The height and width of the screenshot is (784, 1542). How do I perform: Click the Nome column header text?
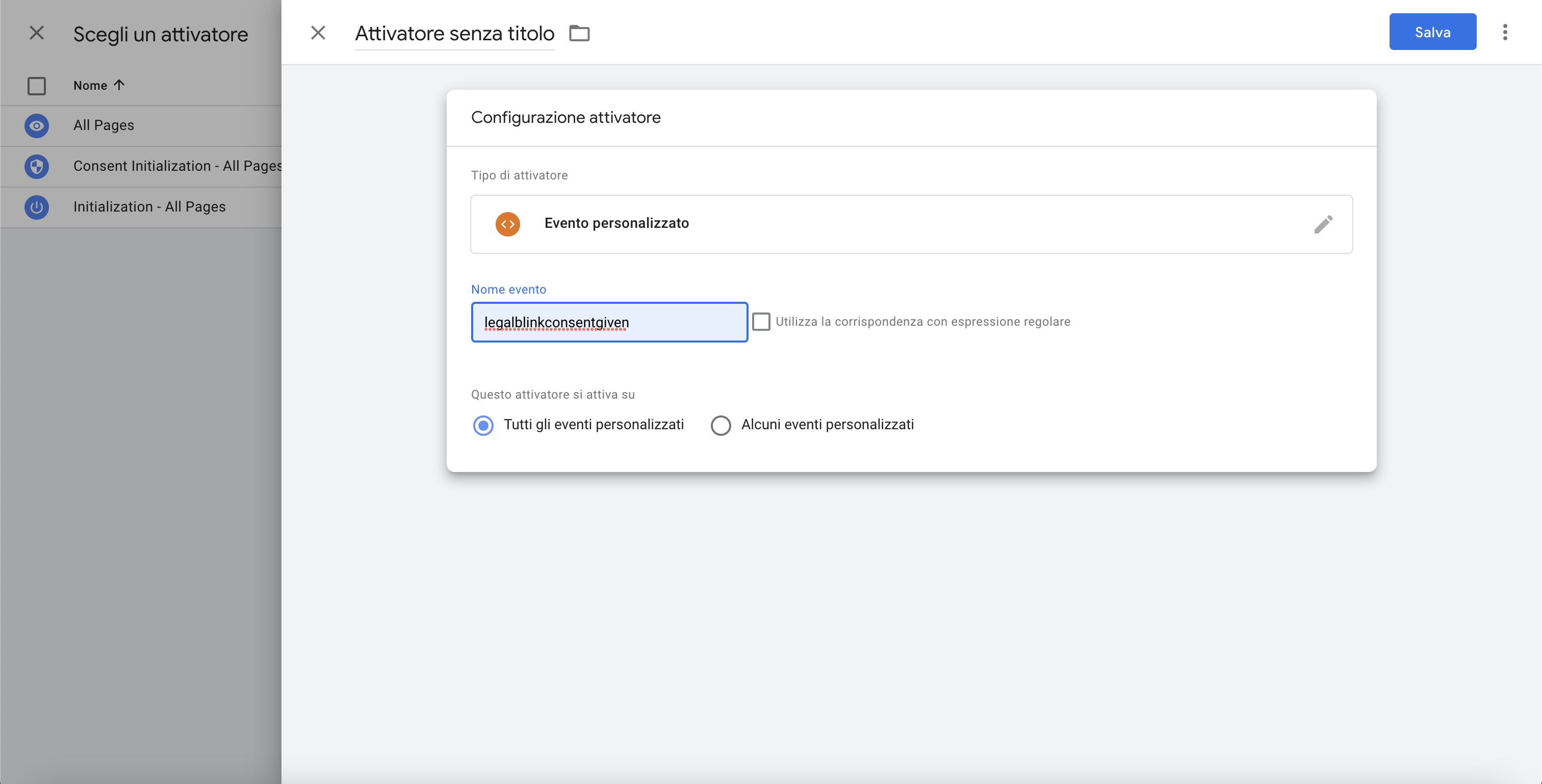(90, 86)
